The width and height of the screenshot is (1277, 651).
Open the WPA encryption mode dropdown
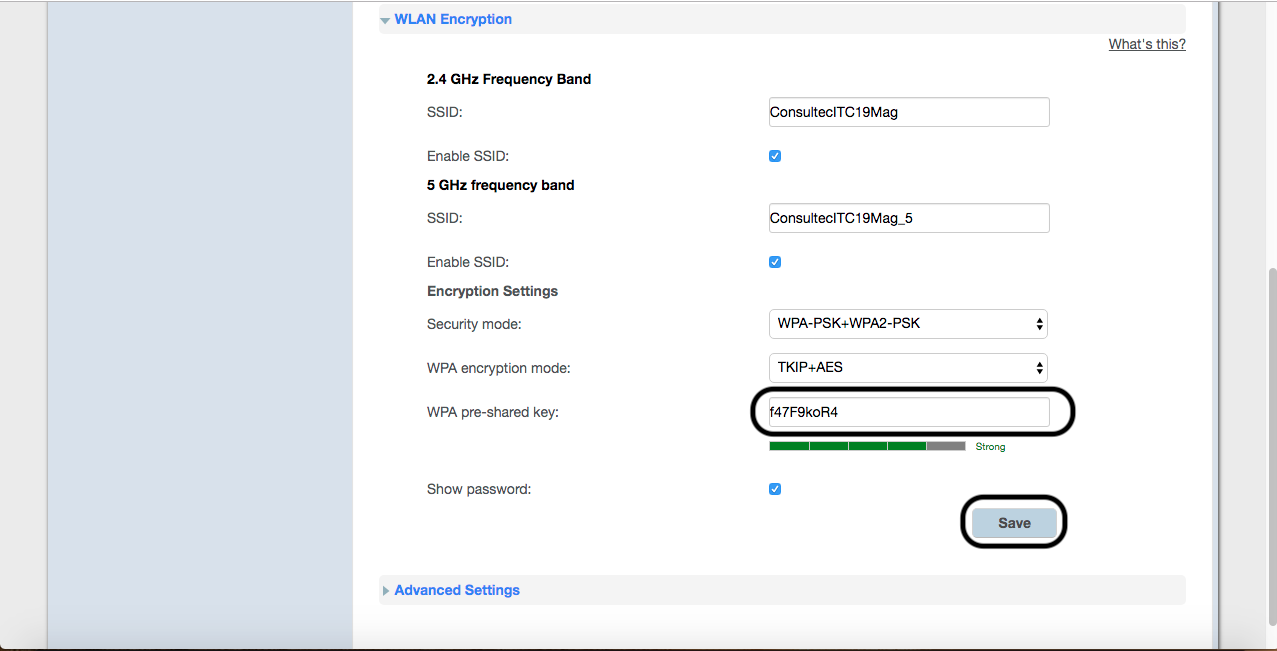tap(907, 367)
